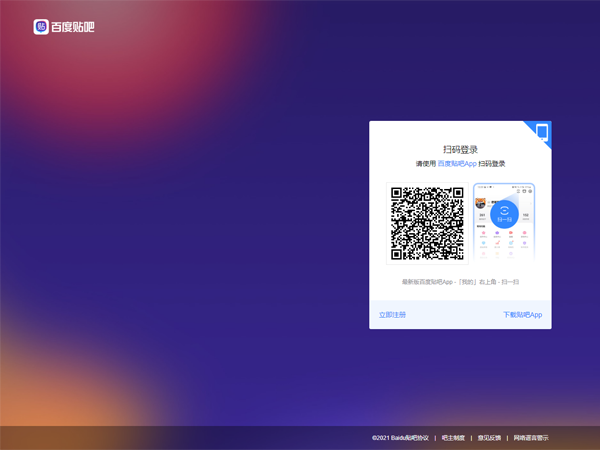Viewport: 600px width, 450px height.
Task: Click the 扫码登录 heading
Action: 460,150
